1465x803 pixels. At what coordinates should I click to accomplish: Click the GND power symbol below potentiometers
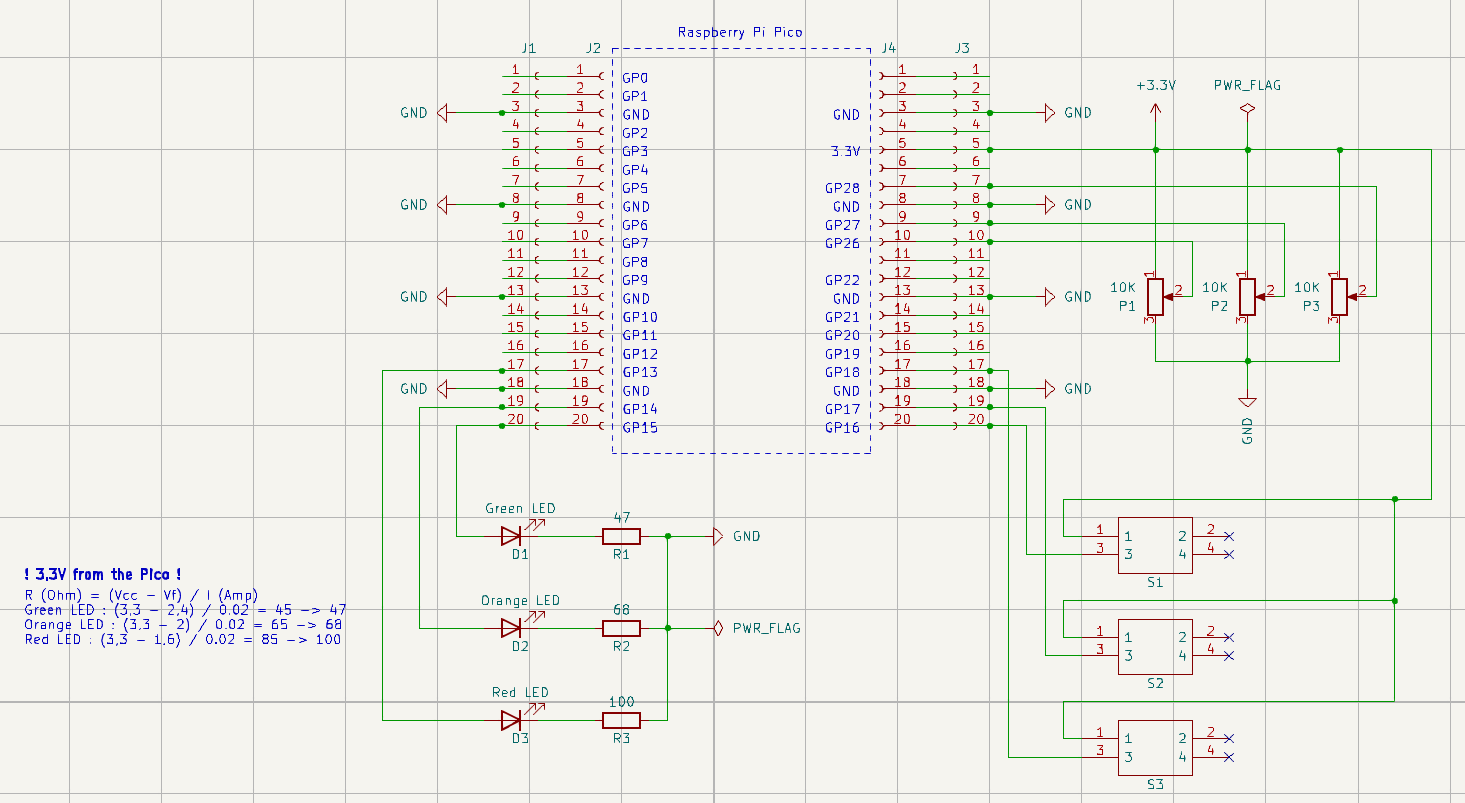(1247, 400)
